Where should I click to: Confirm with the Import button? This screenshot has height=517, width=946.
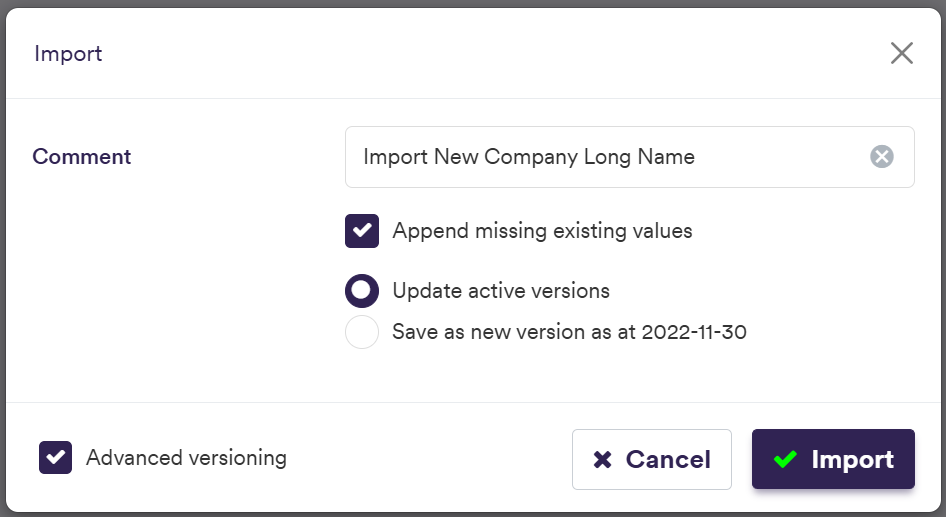point(833,460)
